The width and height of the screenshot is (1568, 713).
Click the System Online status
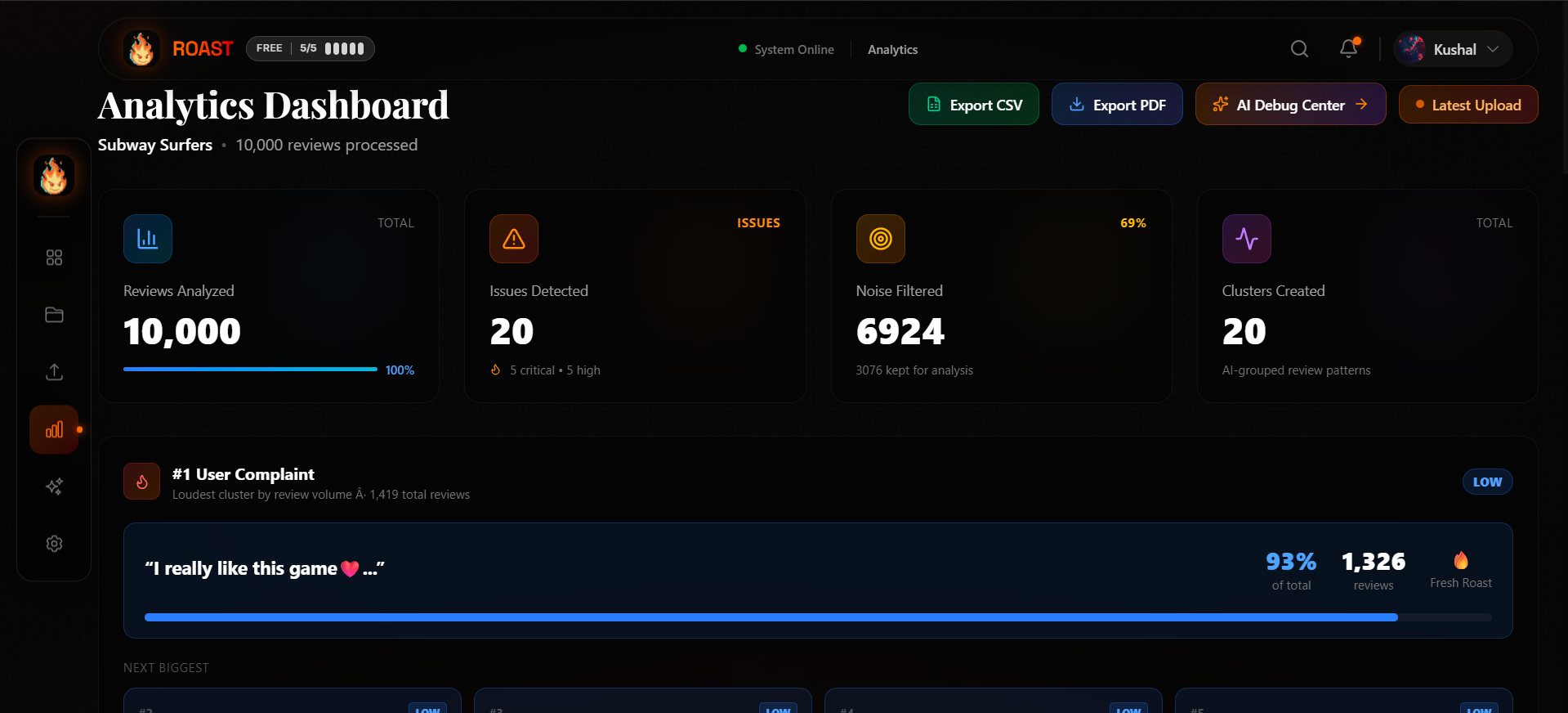coord(786,49)
